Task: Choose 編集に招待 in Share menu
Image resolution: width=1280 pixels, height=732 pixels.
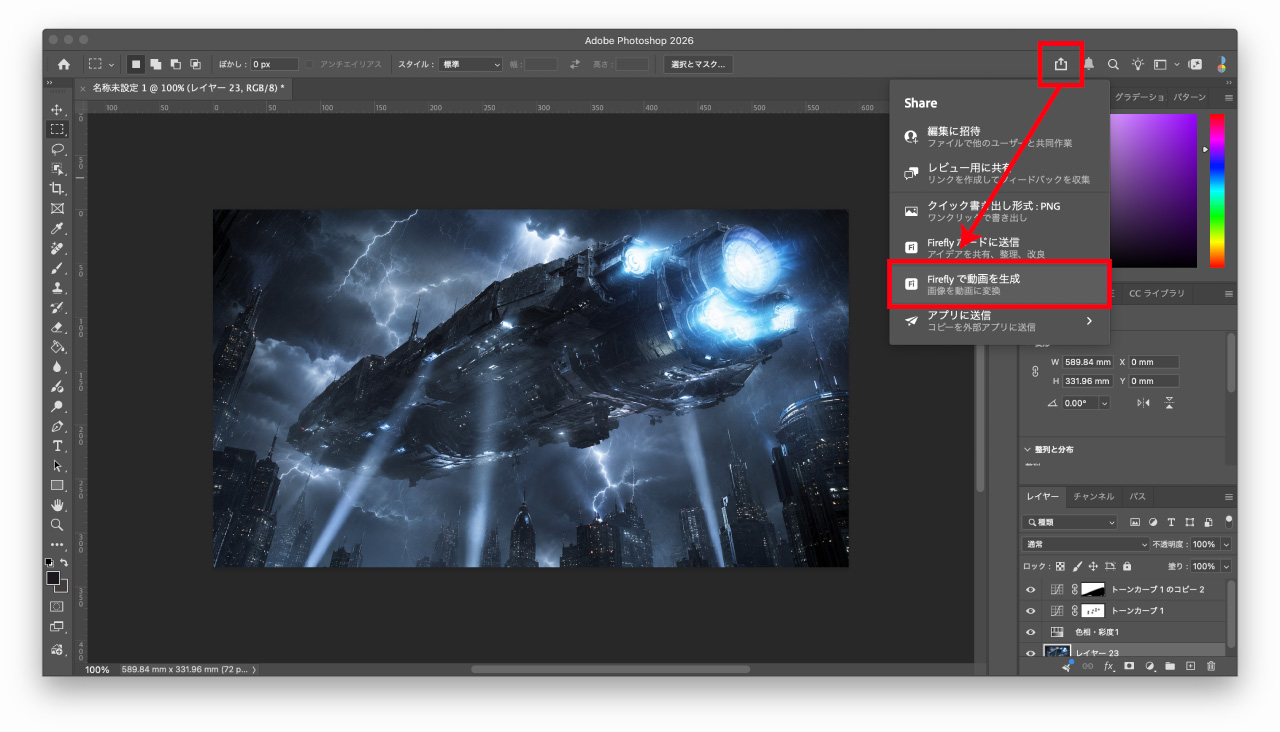Action: [x=1000, y=136]
